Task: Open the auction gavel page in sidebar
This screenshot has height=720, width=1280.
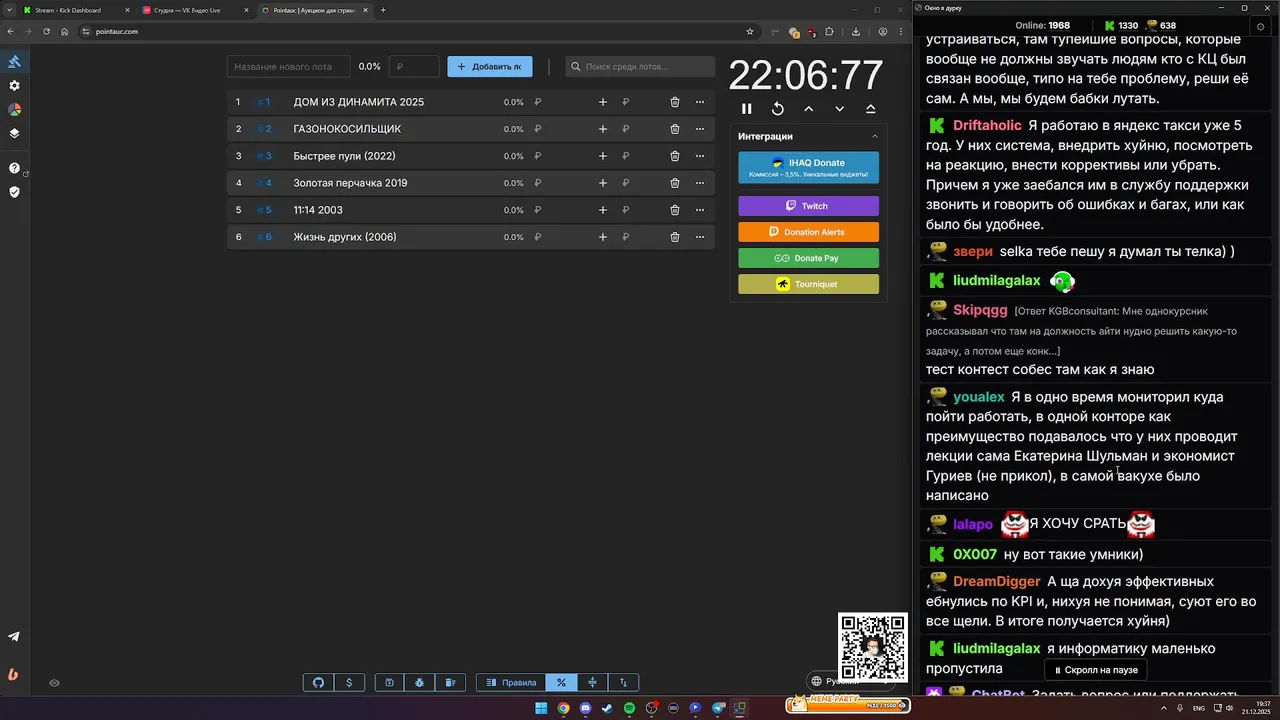Action: click(x=14, y=62)
